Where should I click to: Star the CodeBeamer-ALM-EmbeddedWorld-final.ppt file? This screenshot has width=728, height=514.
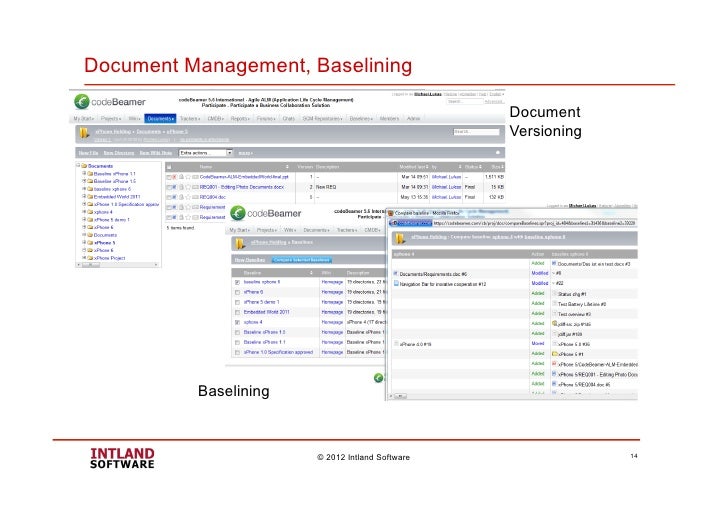(x=188, y=177)
